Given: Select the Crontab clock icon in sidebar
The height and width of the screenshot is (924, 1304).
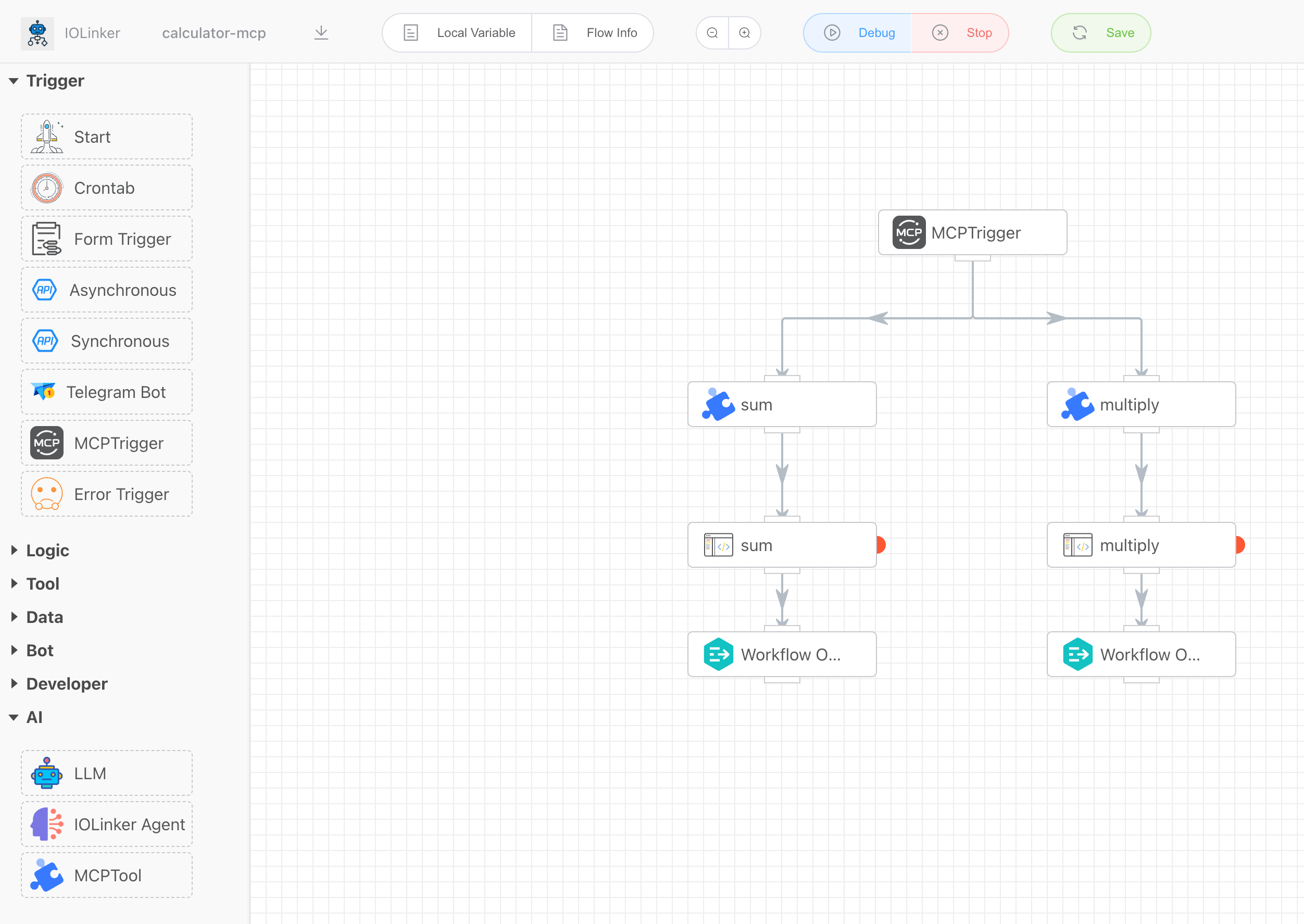Looking at the screenshot, I should (47, 188).
